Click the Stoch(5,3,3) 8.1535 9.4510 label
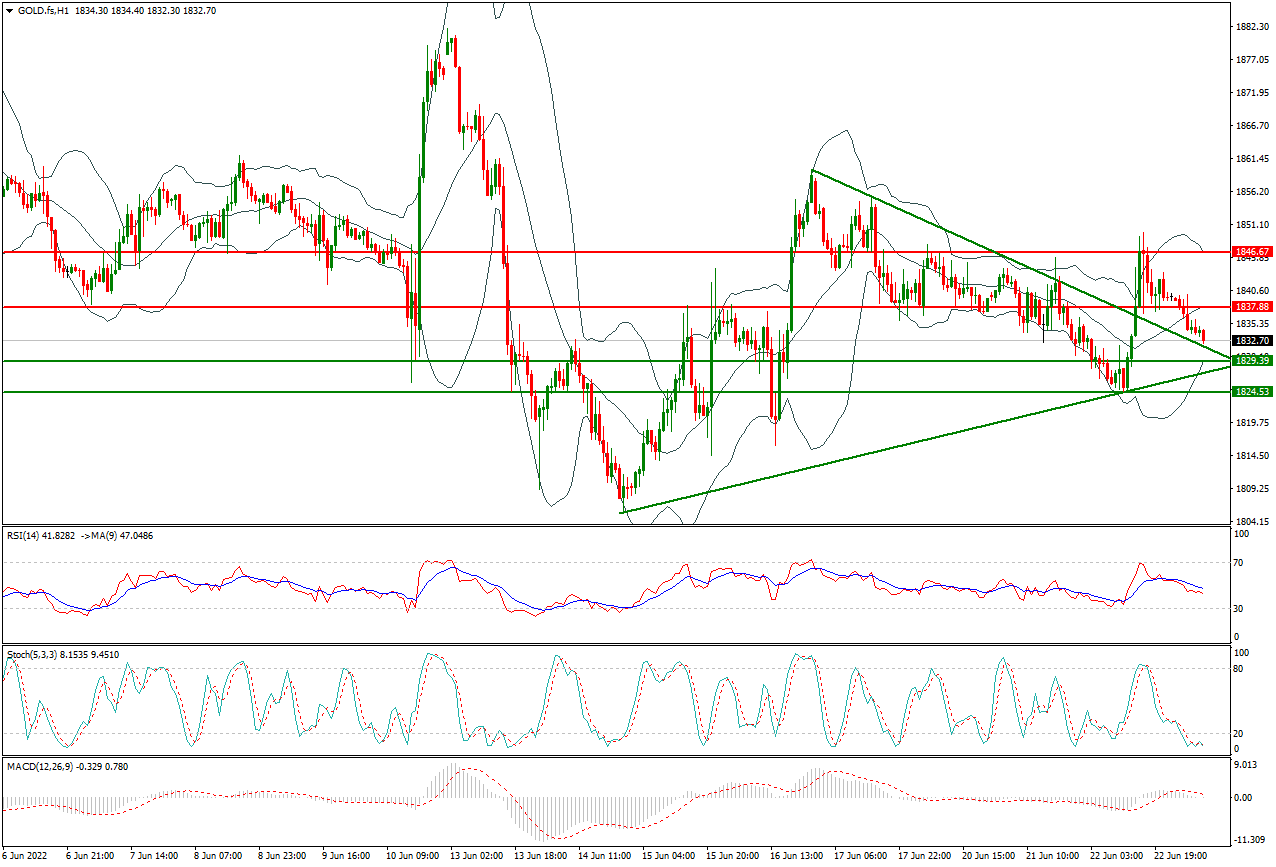 (64, 655)
